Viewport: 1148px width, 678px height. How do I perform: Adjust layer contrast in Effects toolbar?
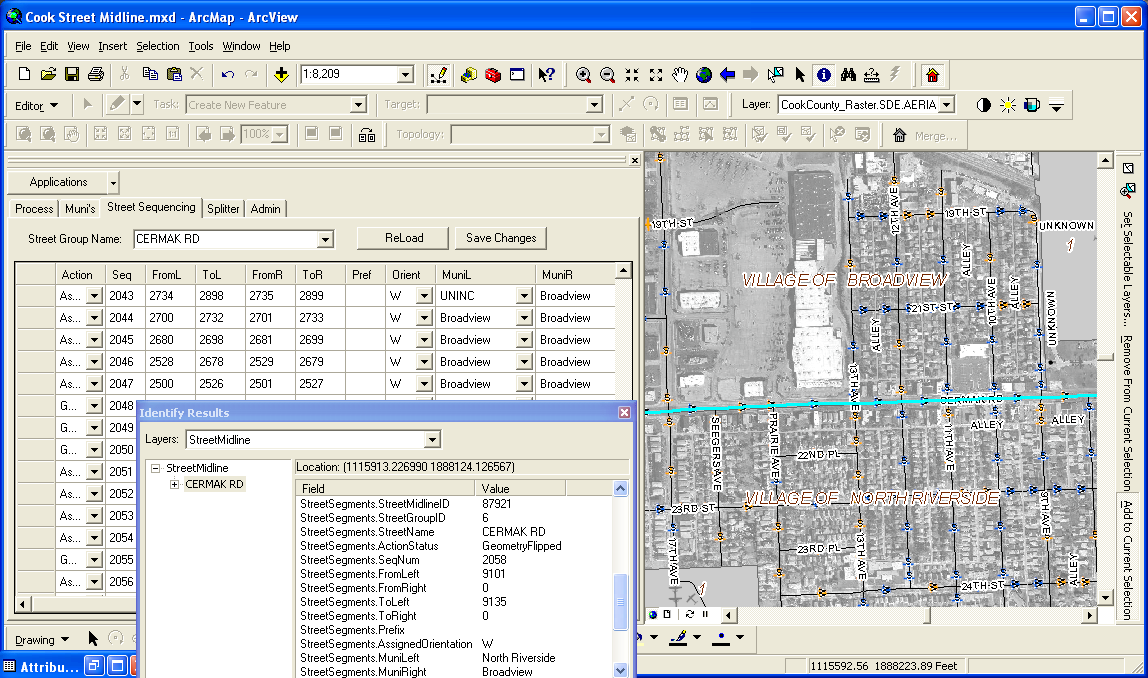click(x=983, y=104)
